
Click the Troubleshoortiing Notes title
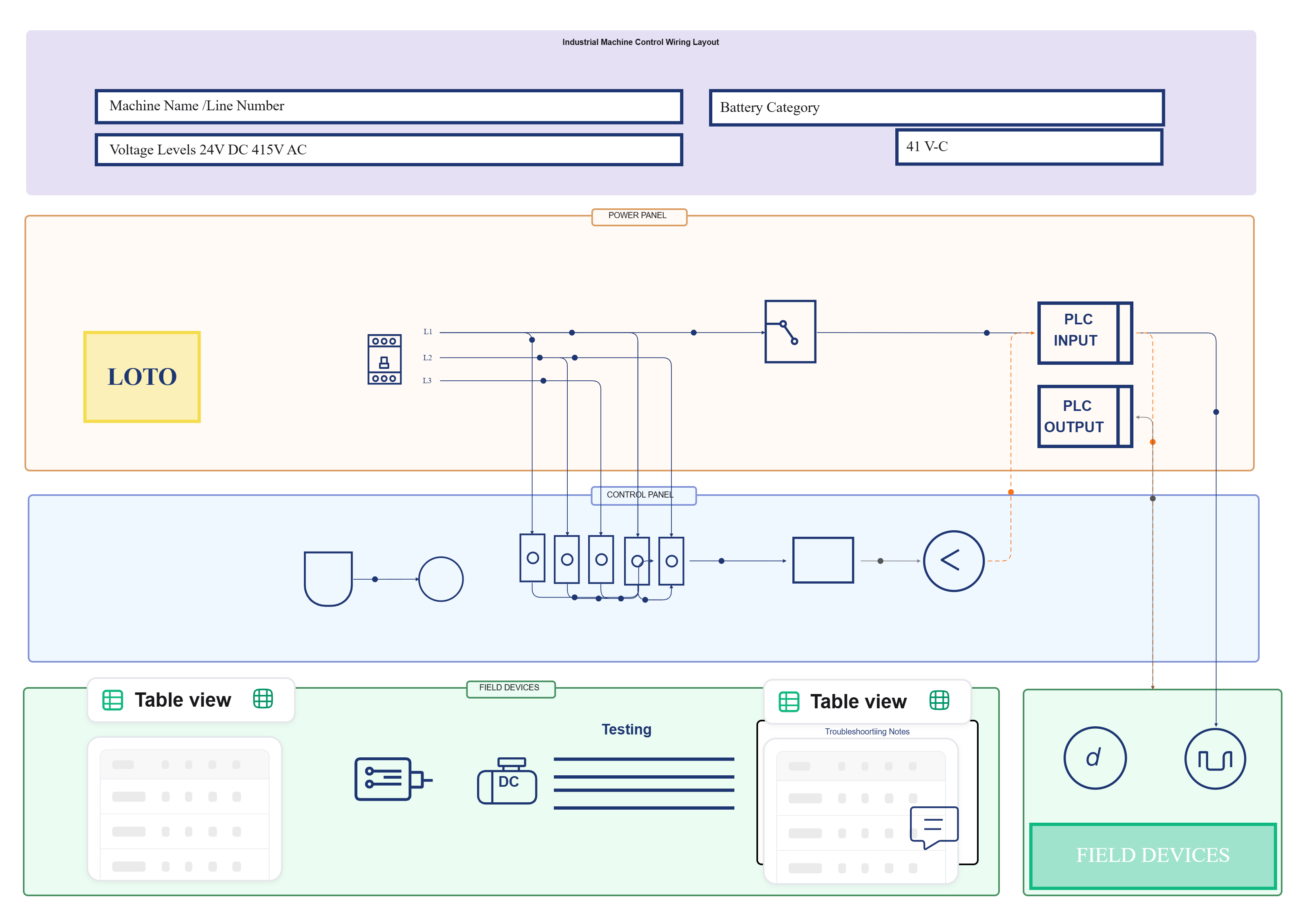tap(866, 732)
